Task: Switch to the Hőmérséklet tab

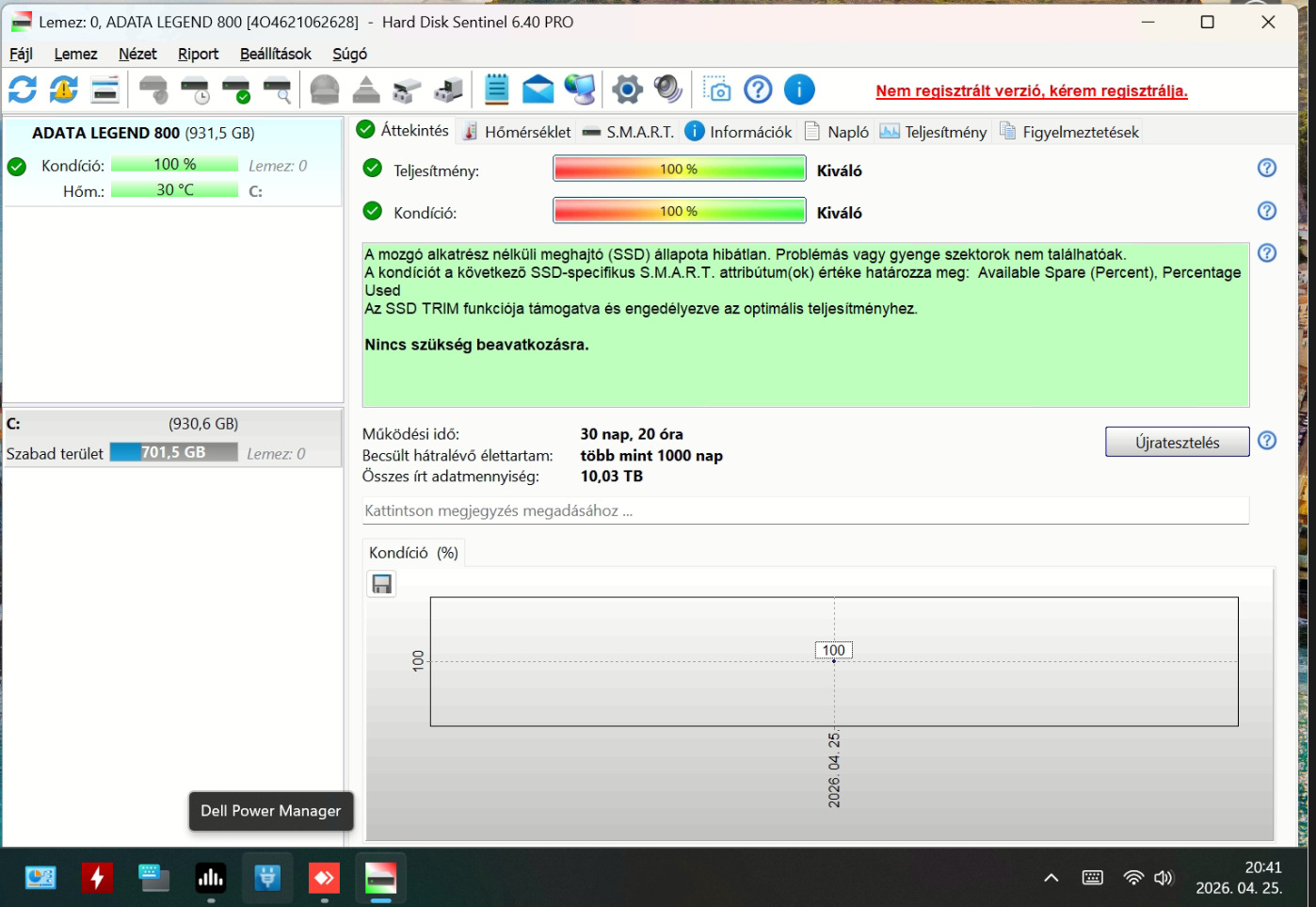Action: click(517, 132)
